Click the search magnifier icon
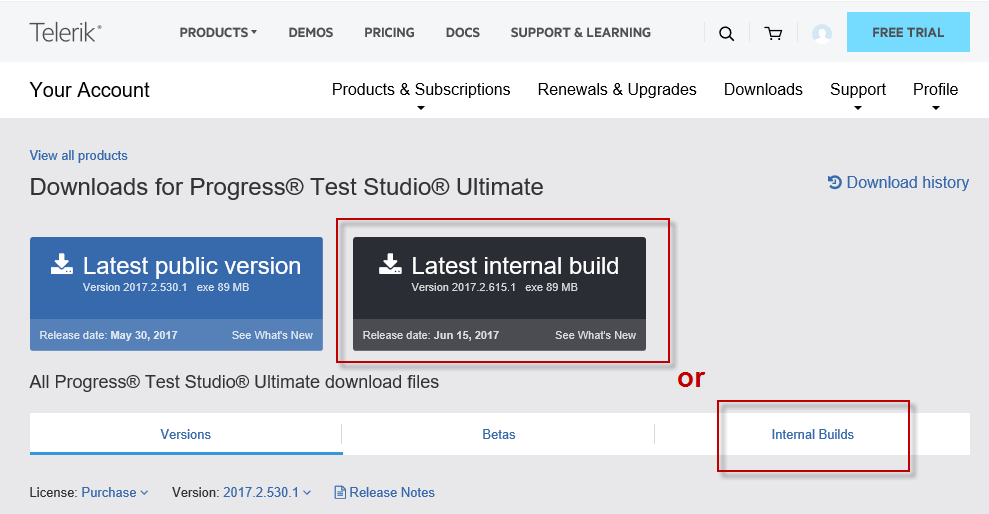 pos(726,33)
